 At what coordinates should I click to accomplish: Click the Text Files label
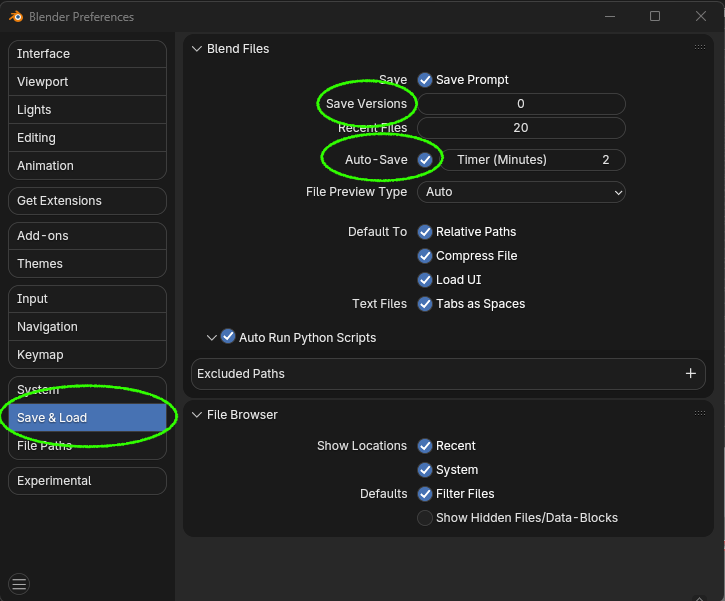click(379, 304)
